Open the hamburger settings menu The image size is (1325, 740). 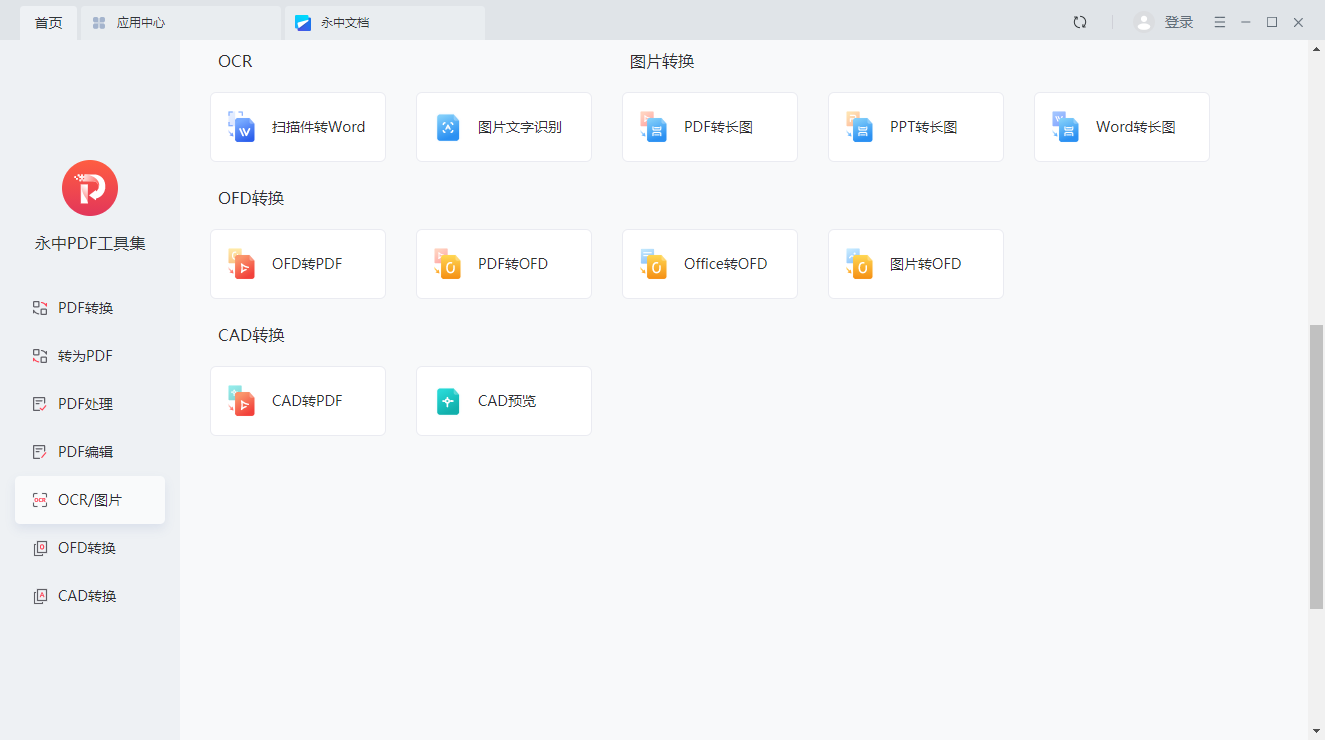1219,21
